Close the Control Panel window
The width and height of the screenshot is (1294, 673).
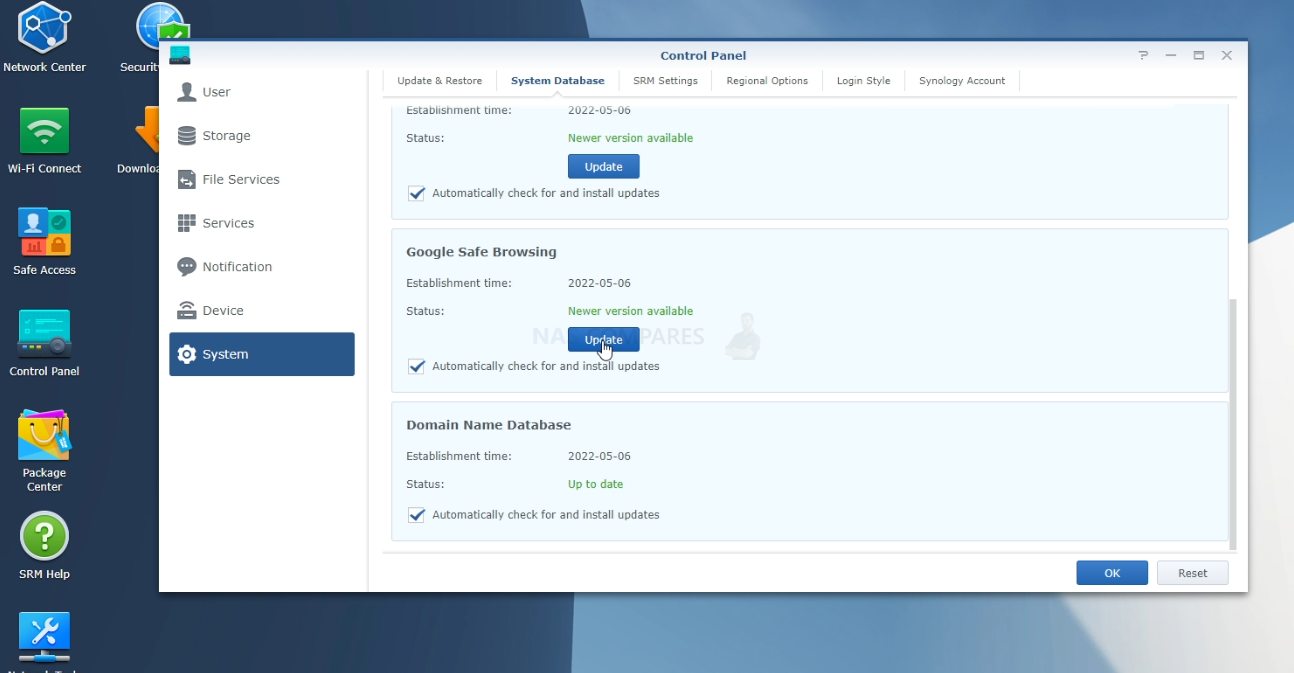click(x=1227, y=56)
